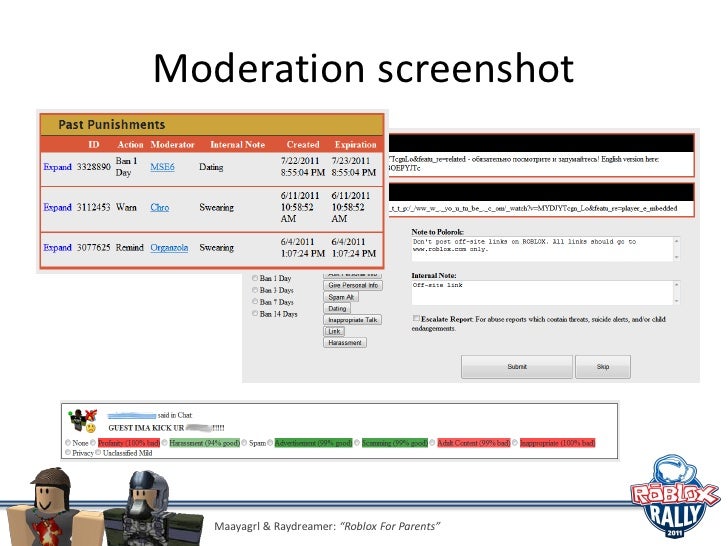This screenshot has width=728, height=546.
Task: Click the Russian text in the first reported message
Action: (x=533, y=159)
